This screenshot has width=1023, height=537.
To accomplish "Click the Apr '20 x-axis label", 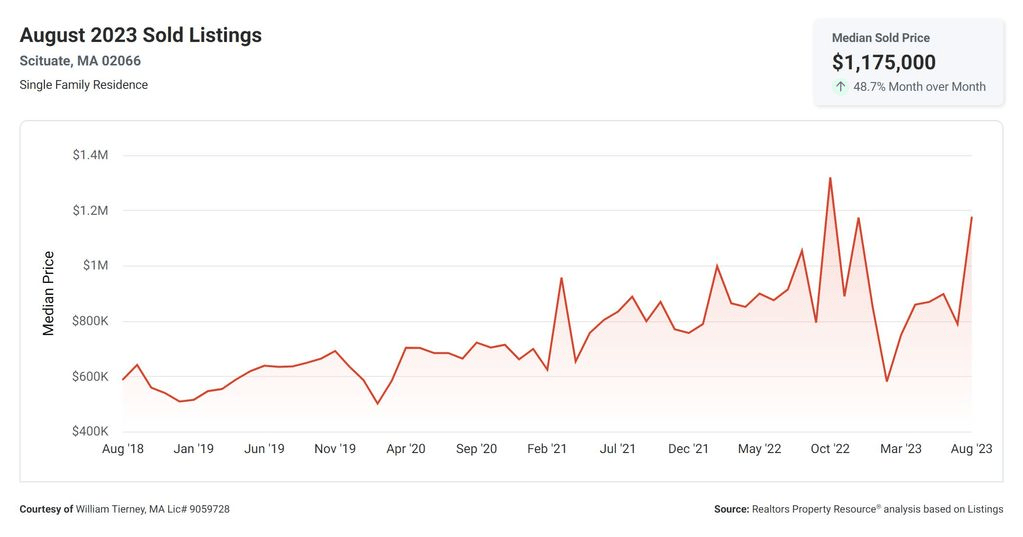I will pyautogui.click(x=406, y=449).
